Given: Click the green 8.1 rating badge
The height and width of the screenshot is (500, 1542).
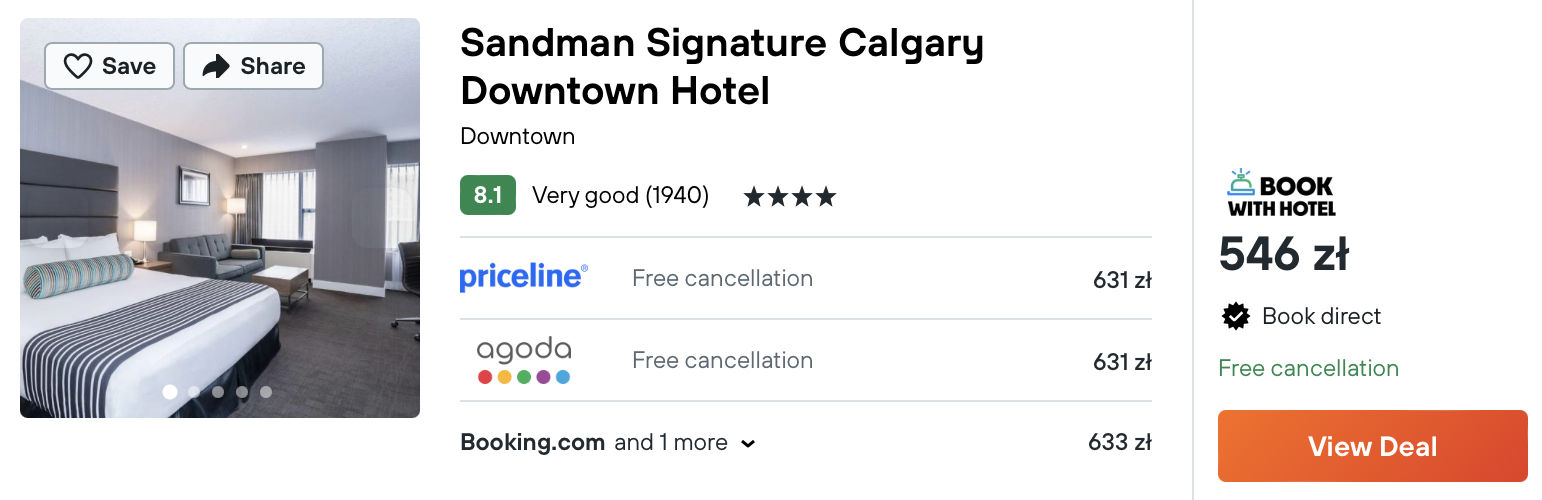Looking at the screenshot, I should [488, 195].
